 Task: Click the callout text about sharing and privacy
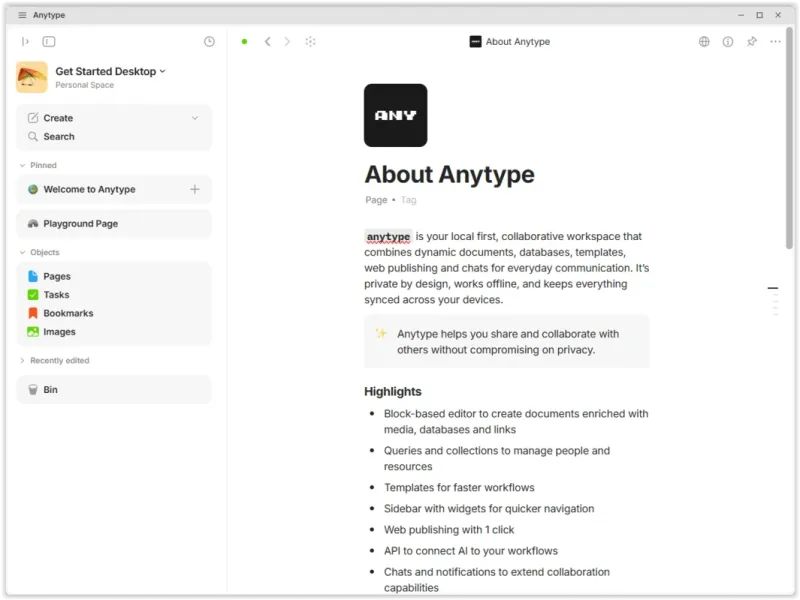(x=508, y=342)
